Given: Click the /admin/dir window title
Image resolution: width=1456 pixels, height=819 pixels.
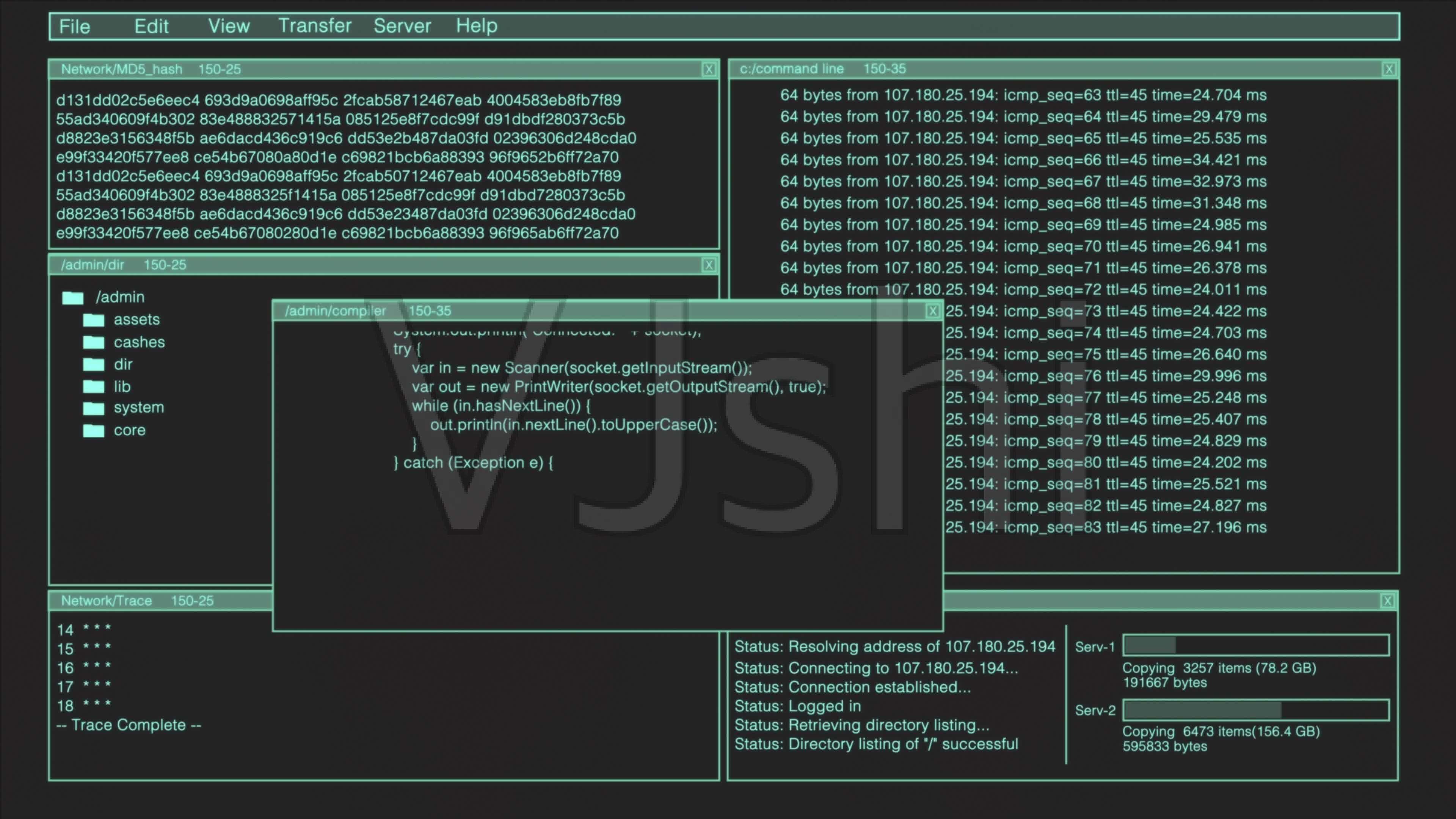Looking at the screenshot, I should (93, 265).
